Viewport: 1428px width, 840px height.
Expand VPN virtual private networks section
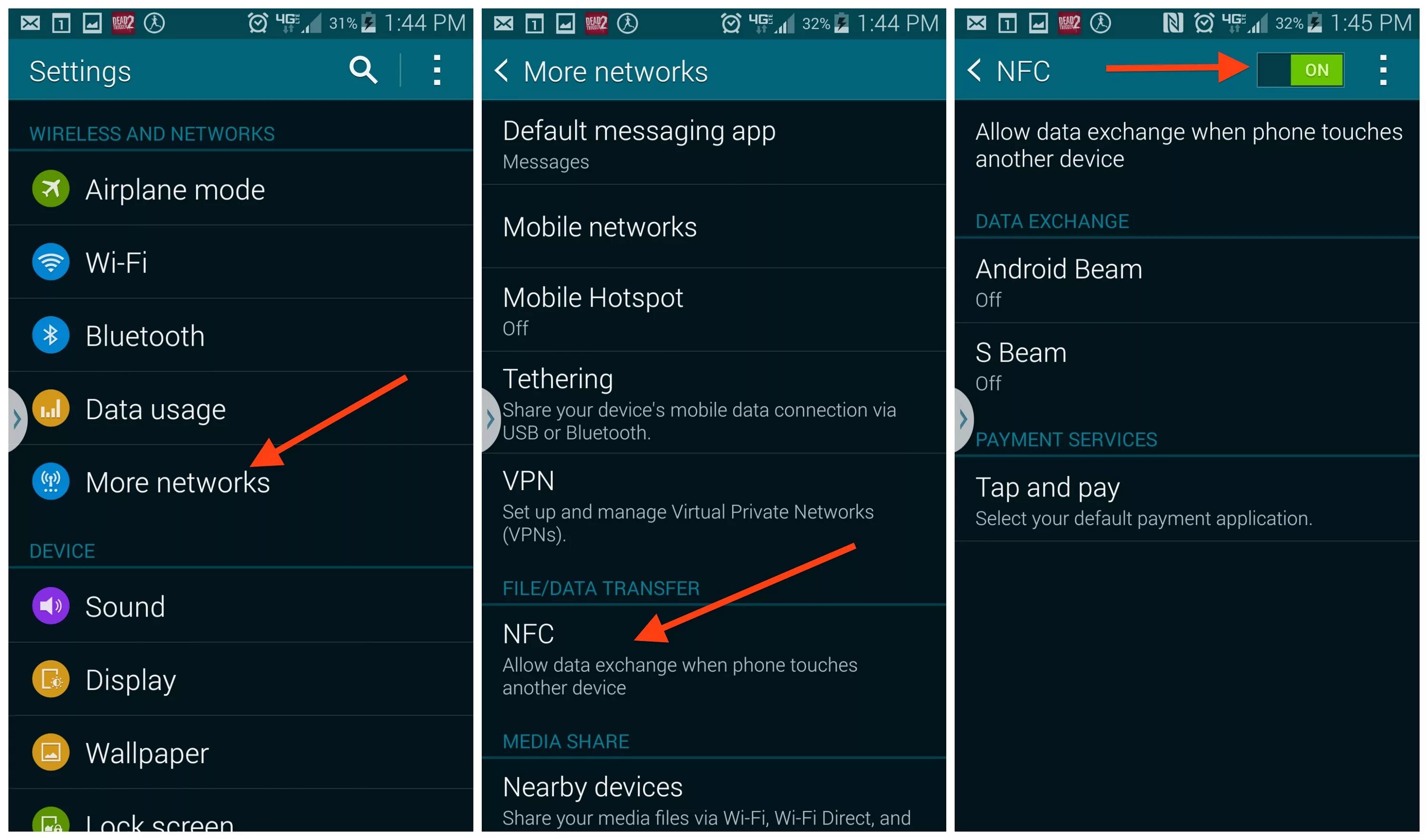tap(714, 505)
